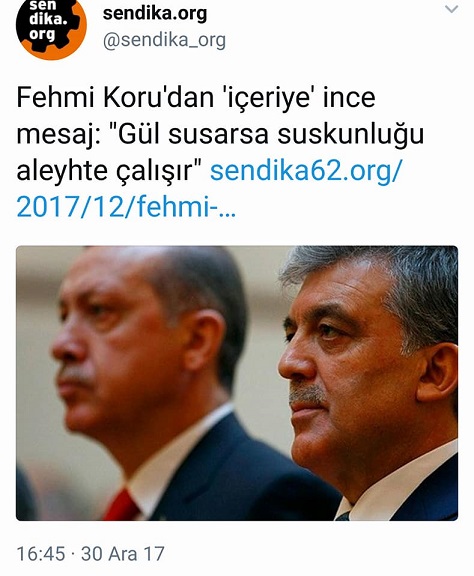
Task: Click the word ince in headline
Action: [x=349, y=98]
